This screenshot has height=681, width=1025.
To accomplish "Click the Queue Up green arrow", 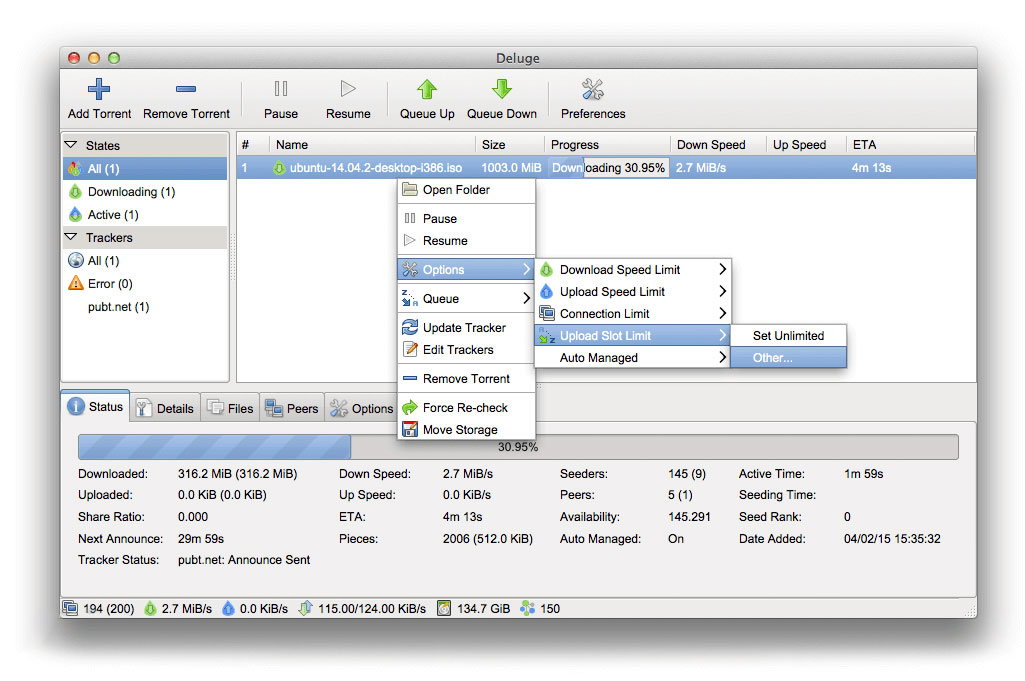I will [x=427, y=89].
